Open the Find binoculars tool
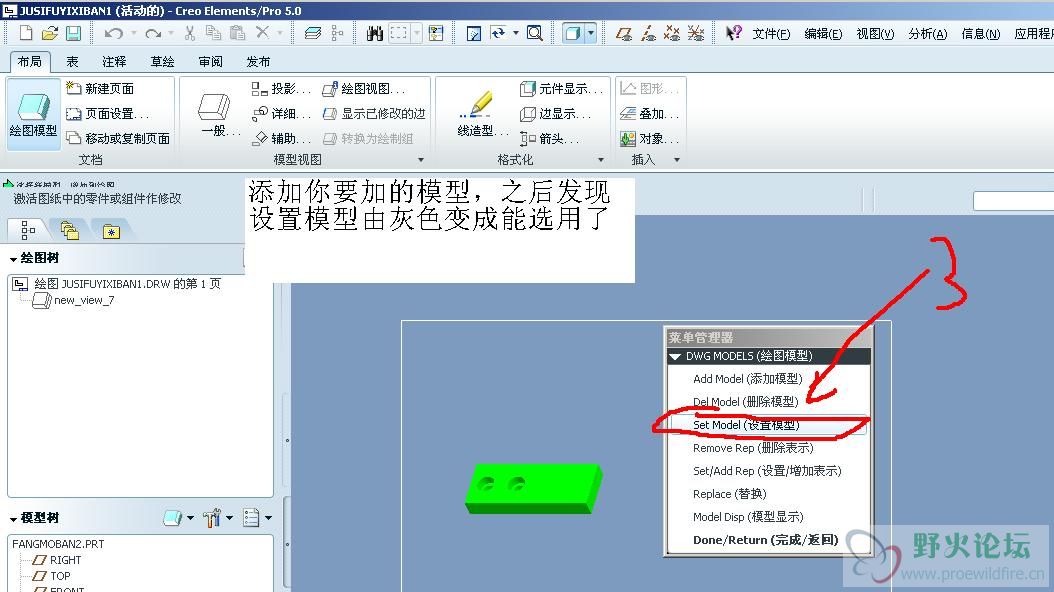 tap(375, 32)
